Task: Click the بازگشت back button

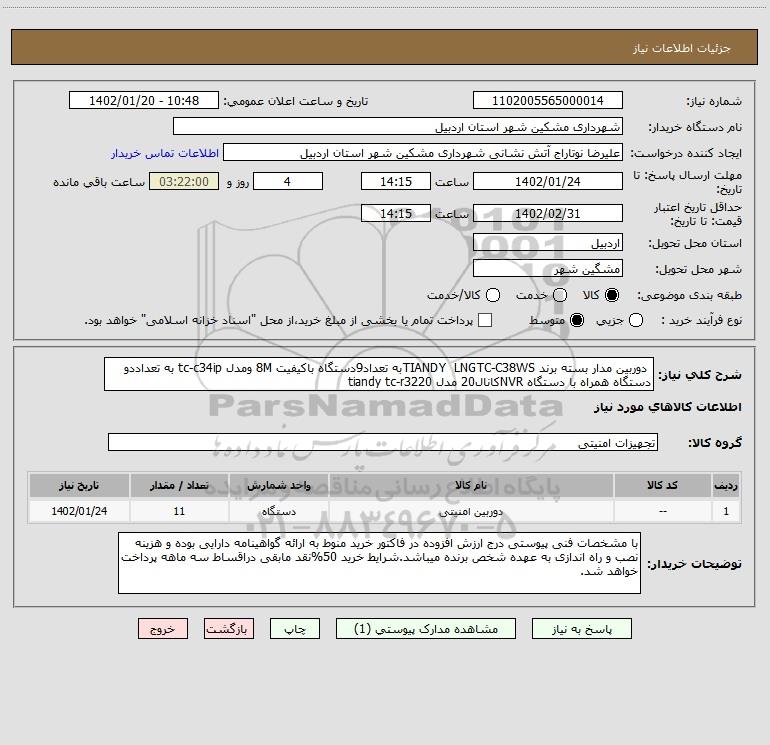Action: 229,629
